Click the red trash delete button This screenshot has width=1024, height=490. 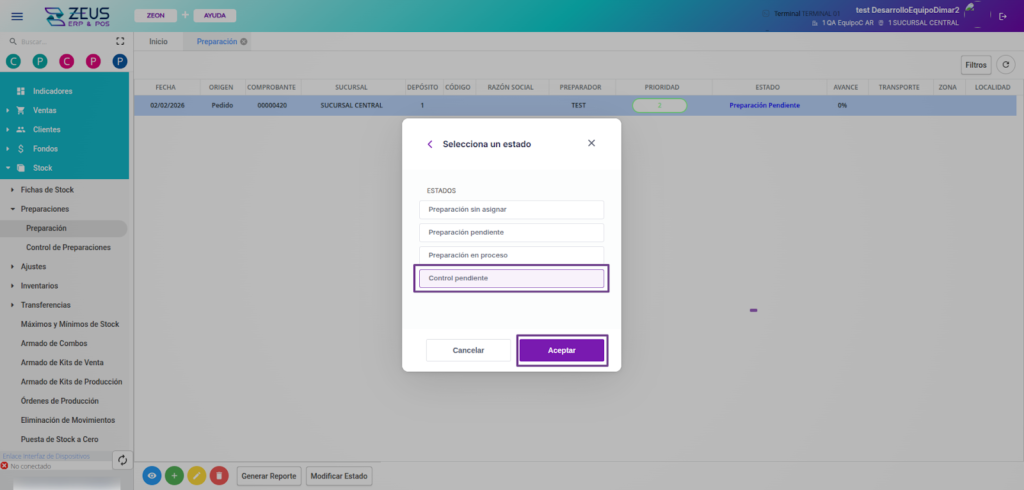[219, 476]
